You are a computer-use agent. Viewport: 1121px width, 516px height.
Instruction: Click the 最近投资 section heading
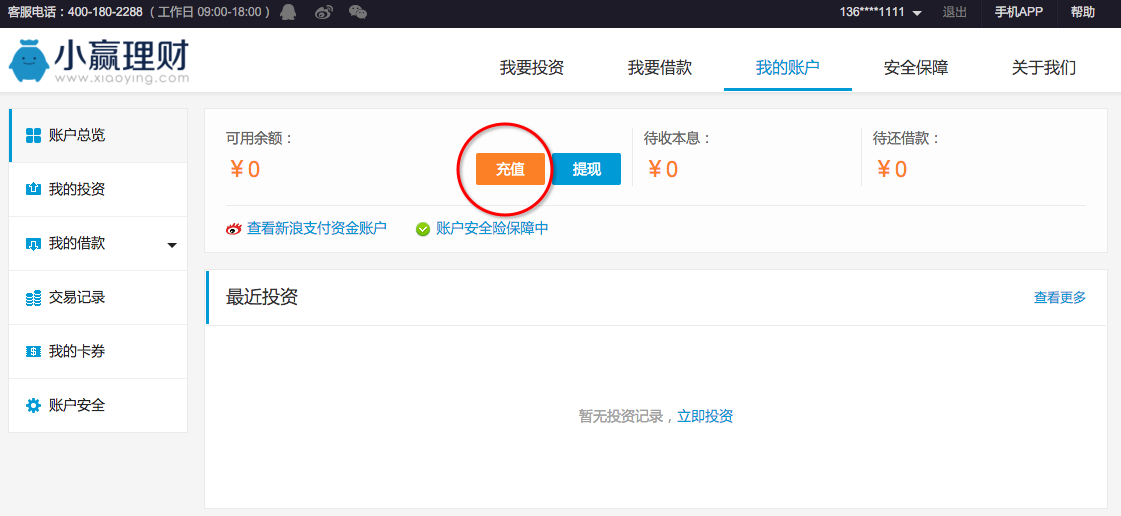click(262, 297)
